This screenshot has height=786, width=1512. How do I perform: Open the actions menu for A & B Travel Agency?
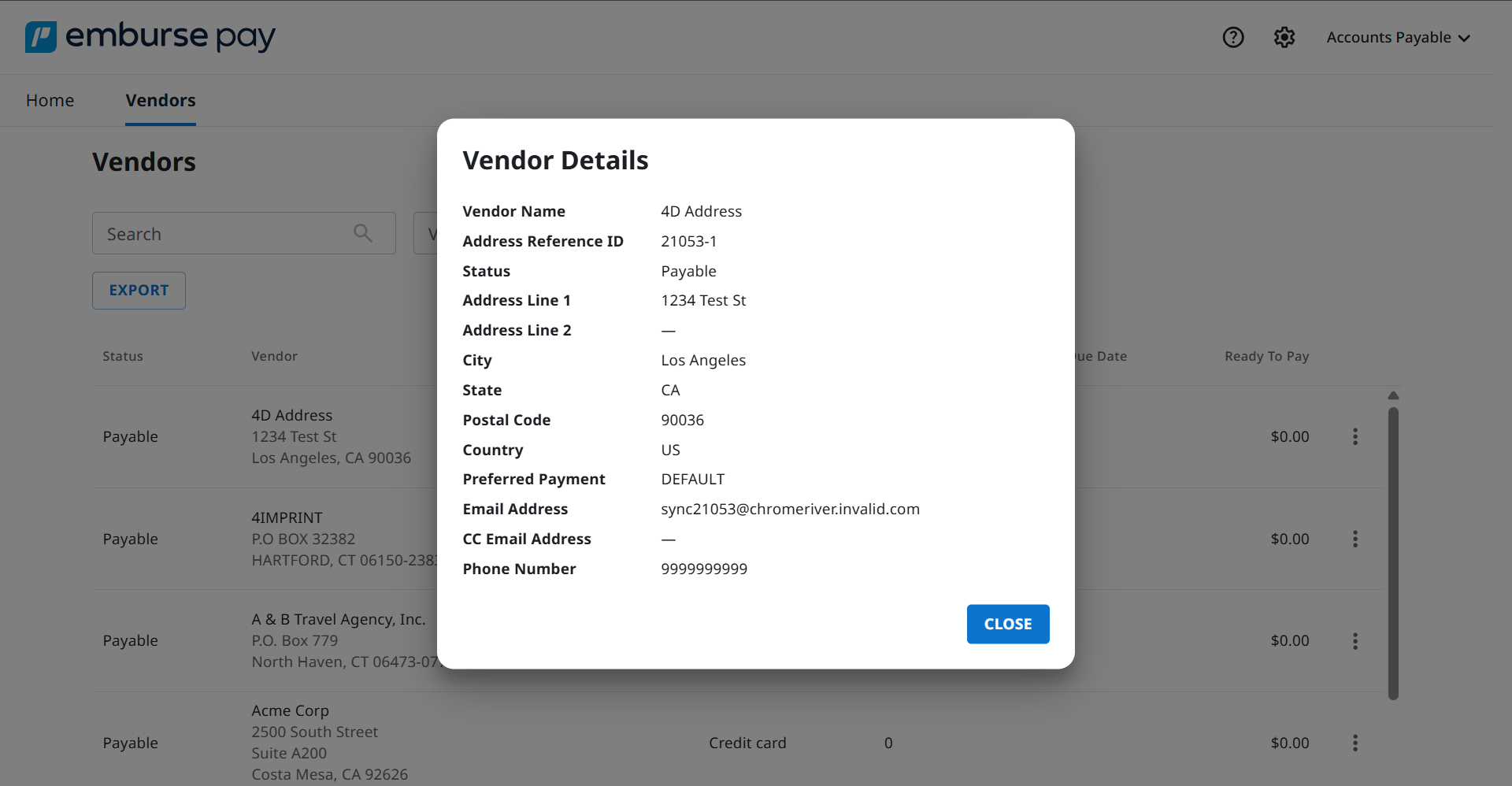(1355, 640)
